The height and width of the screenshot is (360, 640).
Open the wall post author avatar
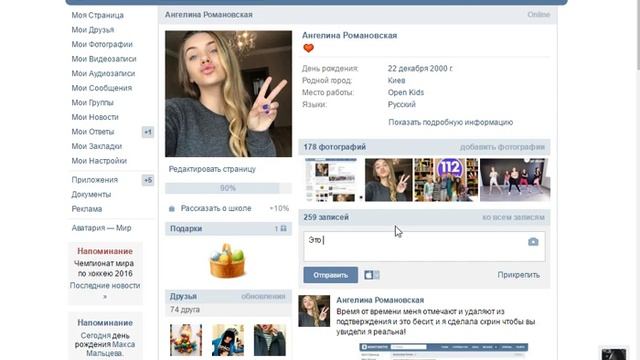tap(314, 311)
